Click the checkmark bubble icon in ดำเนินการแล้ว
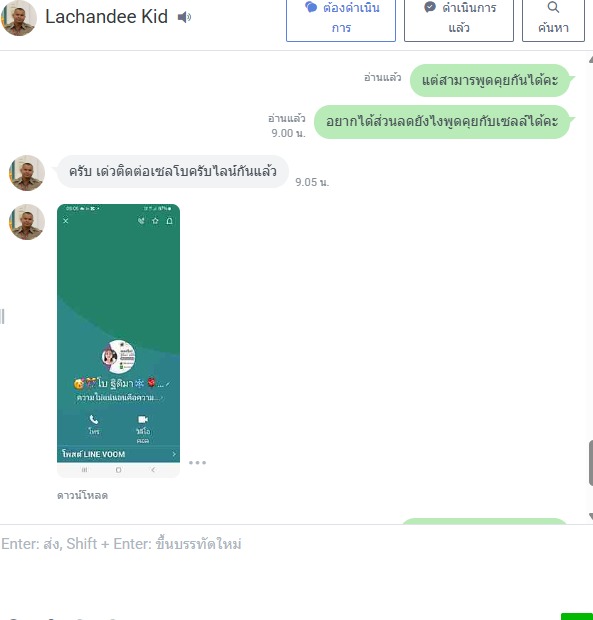Viewport: 593px width, 620px height. tap(430, 7)
